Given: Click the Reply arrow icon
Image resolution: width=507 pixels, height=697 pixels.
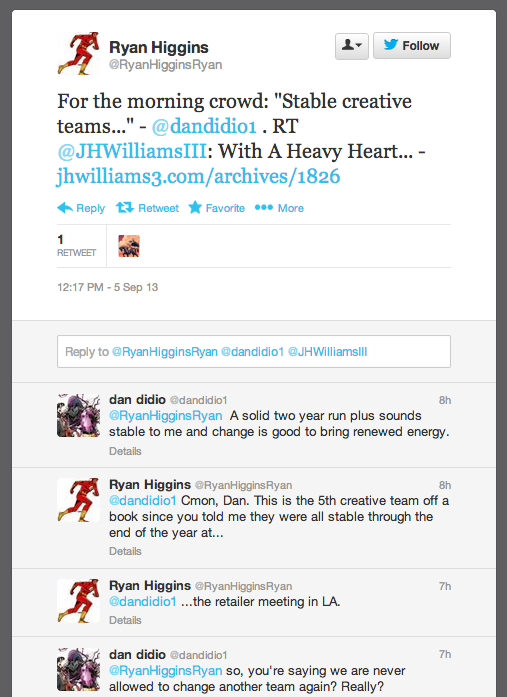Looking at the screenshot, I should 65,208.
